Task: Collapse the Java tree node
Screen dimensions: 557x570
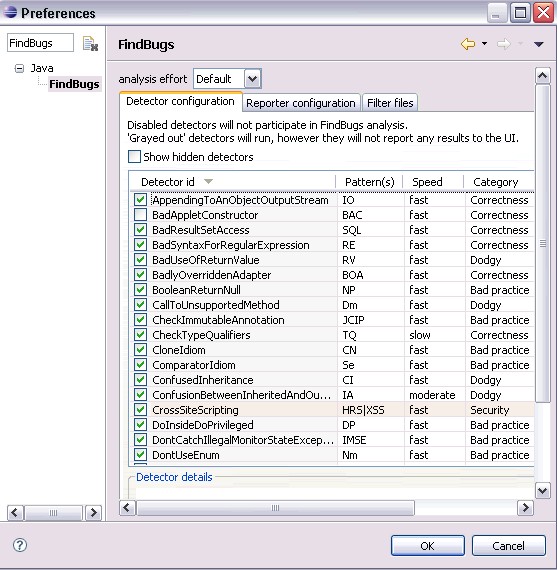Action: point(19,68)
